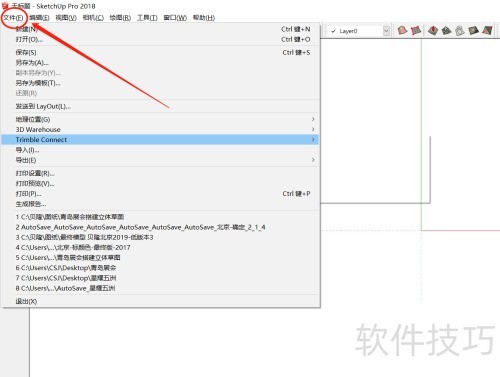Select the Smoove sandbox tool
This screenshot has height=377, width=500.
(433, 31)
